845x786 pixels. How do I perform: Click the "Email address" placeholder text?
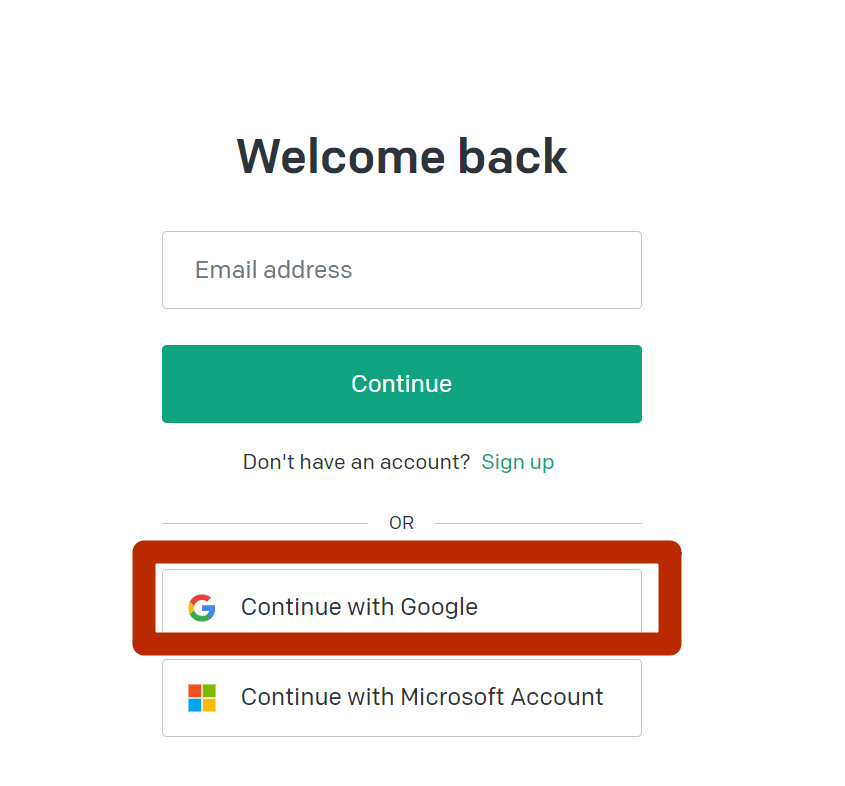click(274, 270)
